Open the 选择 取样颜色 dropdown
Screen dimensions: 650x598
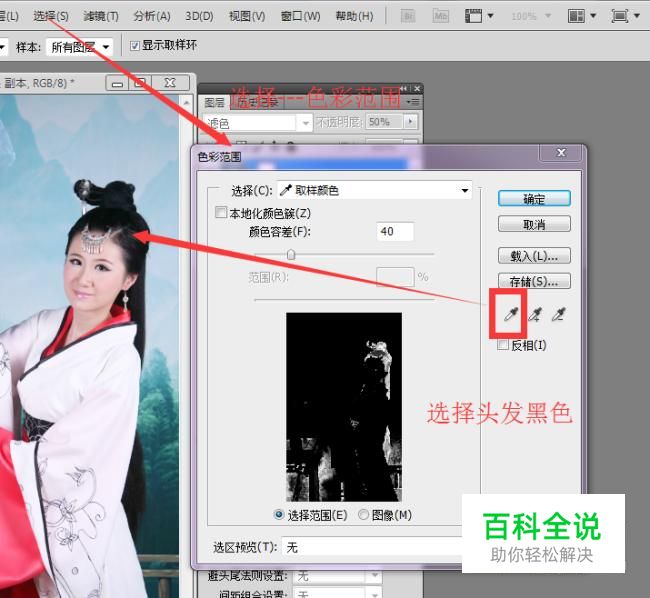tap(374, 191)
